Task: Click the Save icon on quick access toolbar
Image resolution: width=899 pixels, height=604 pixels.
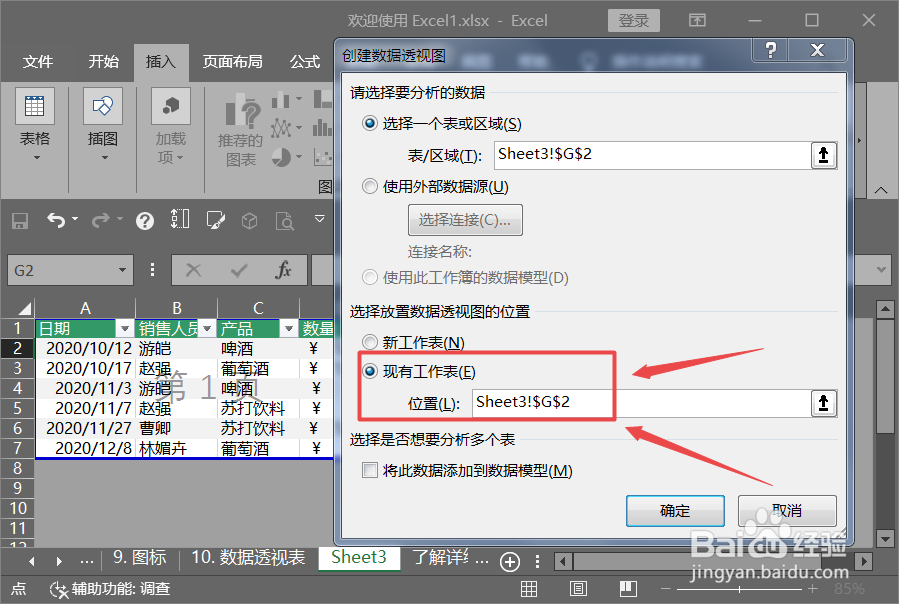Action: [19, 221]
